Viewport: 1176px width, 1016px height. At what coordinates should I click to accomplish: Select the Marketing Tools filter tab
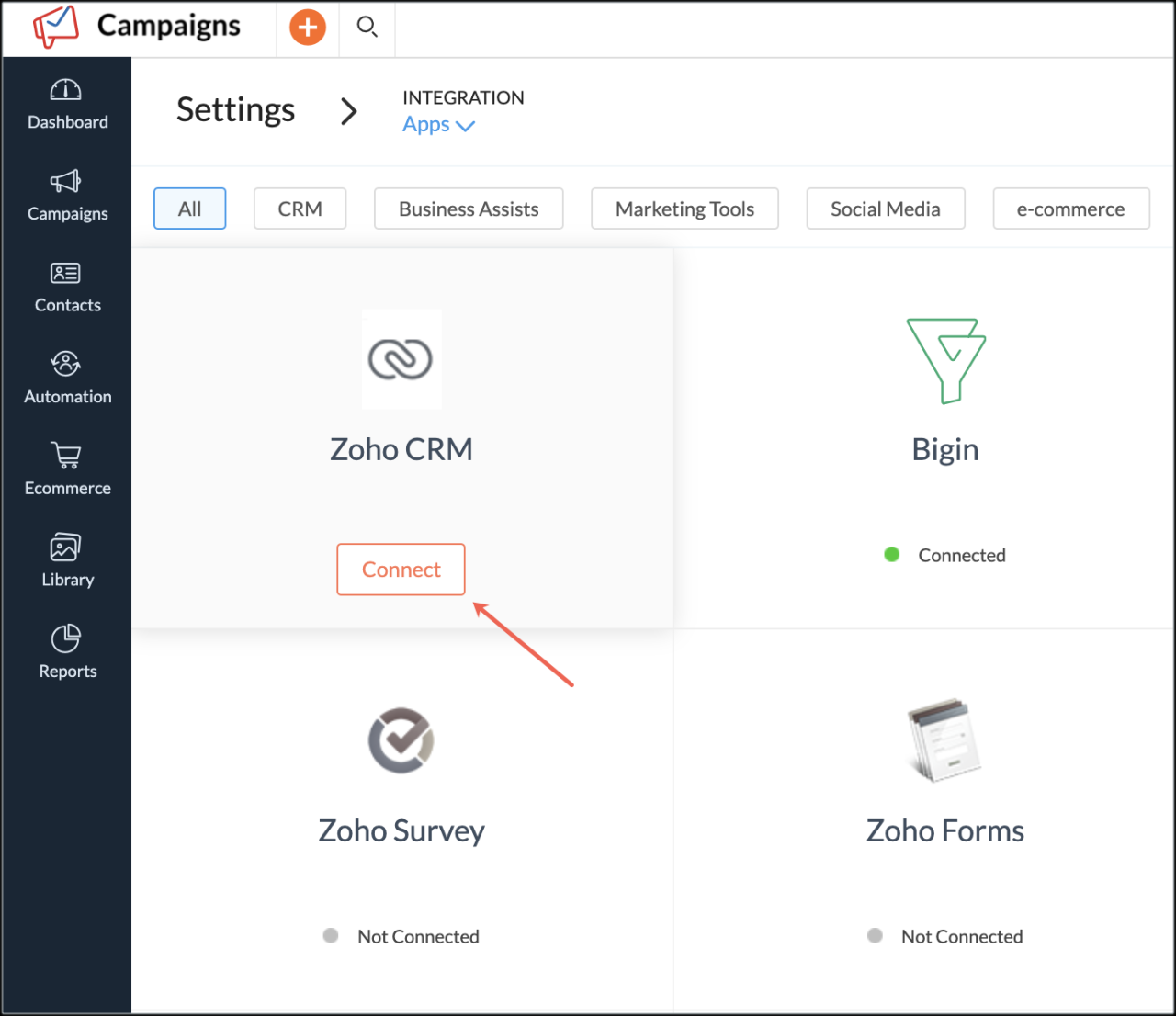point(684,209)
